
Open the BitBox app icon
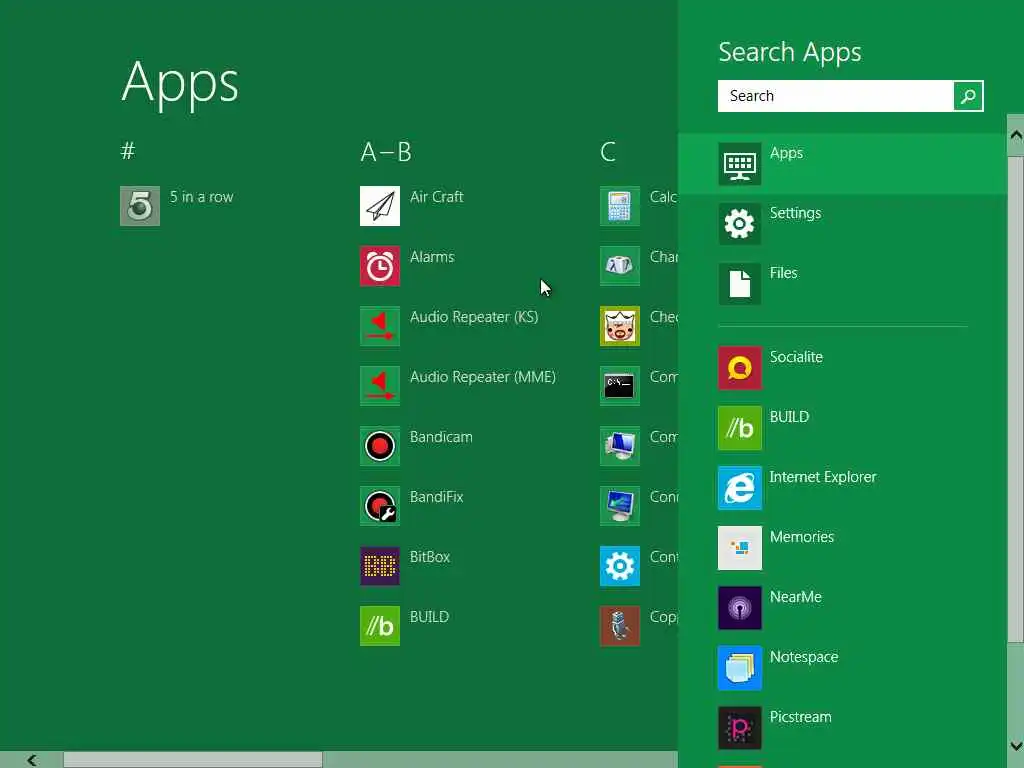[x=379, y=566]
